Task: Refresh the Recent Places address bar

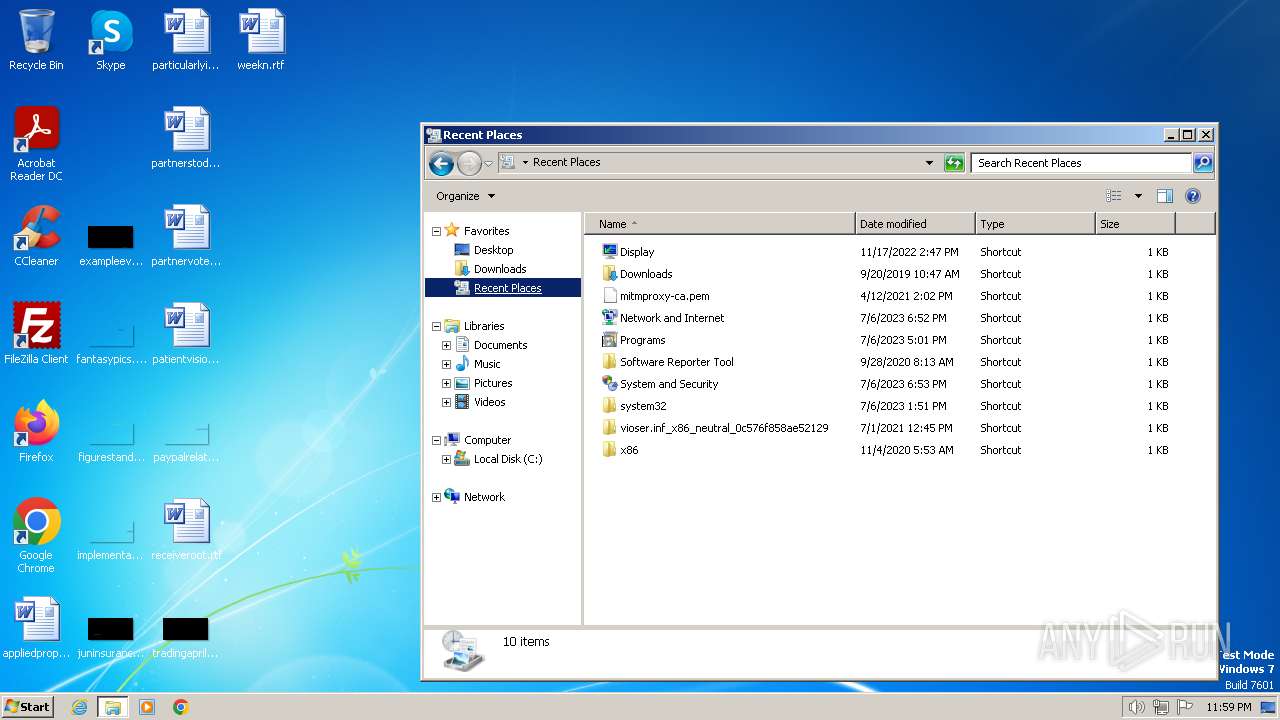Action: 955,163
